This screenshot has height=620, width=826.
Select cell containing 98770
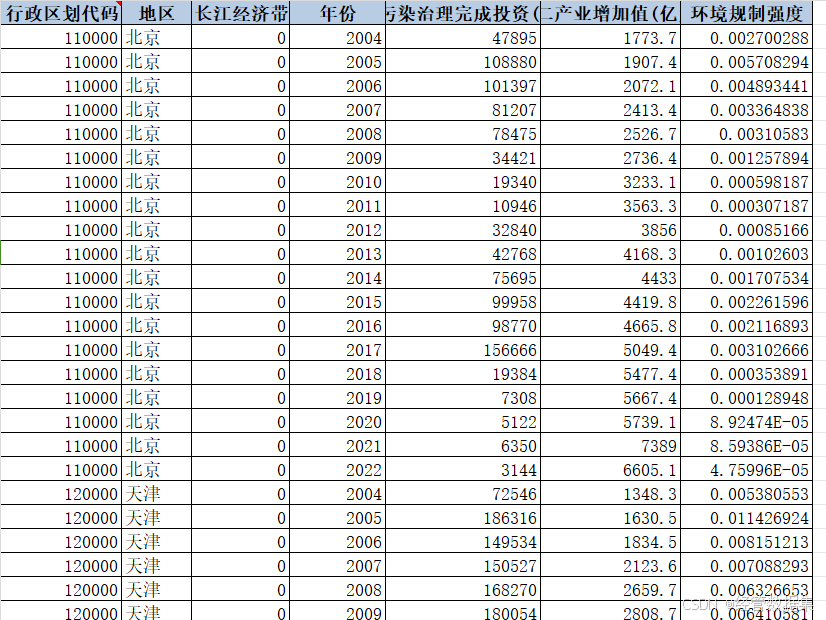coord(463,326)
